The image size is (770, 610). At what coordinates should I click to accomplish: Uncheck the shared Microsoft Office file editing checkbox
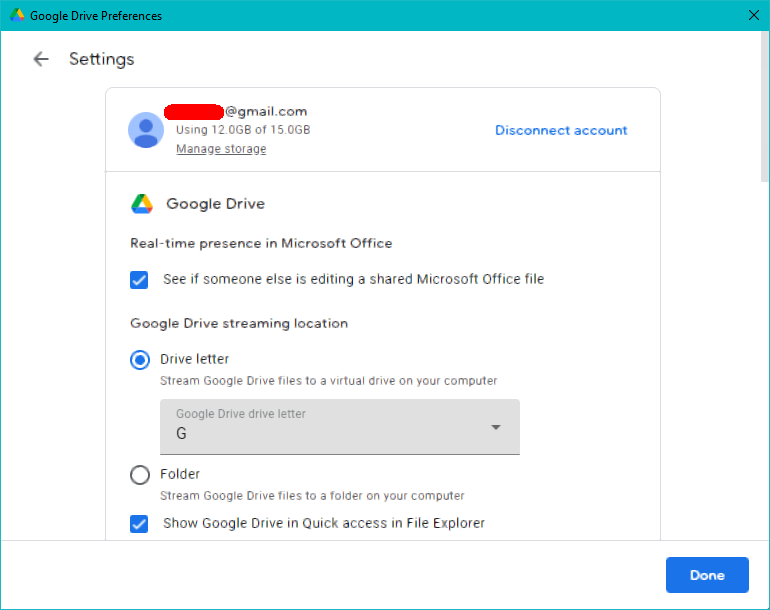pyautogui.click(x=139, y=279)
